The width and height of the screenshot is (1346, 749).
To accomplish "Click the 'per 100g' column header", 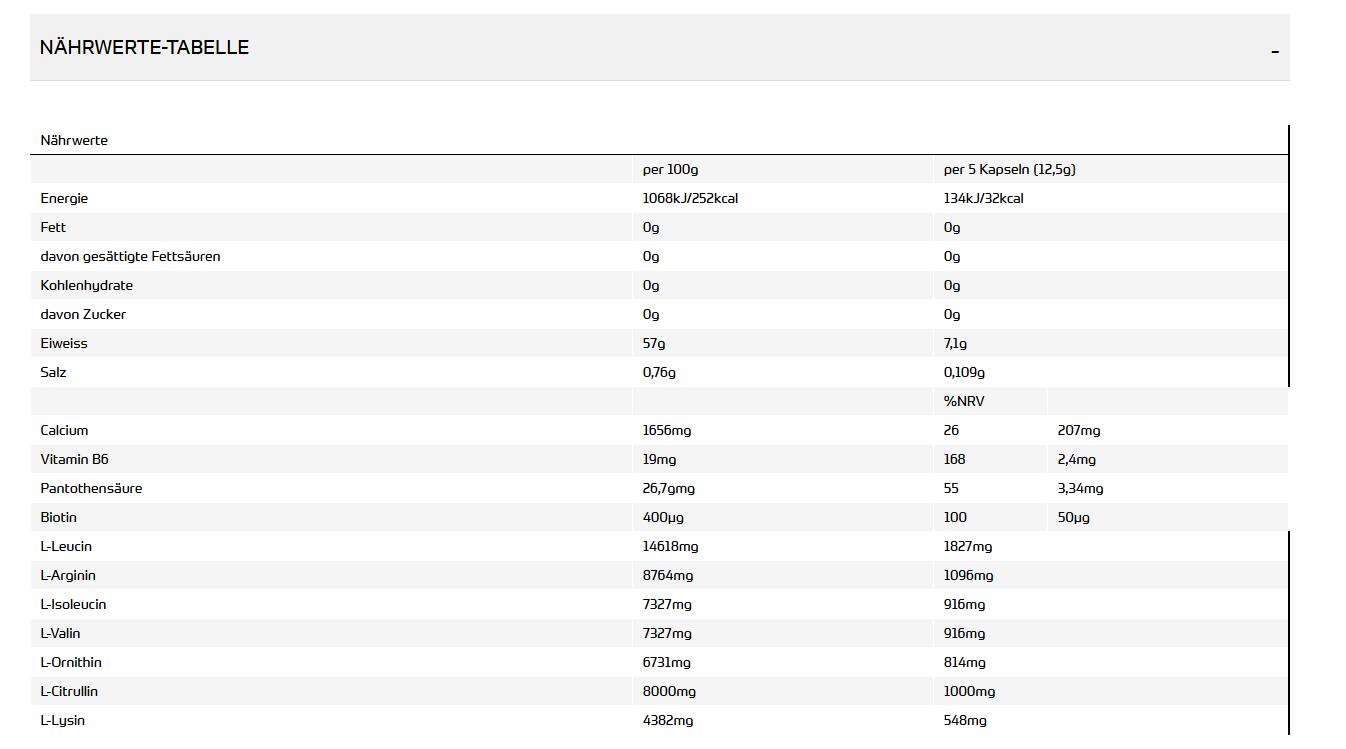I will tap(670, 169).
